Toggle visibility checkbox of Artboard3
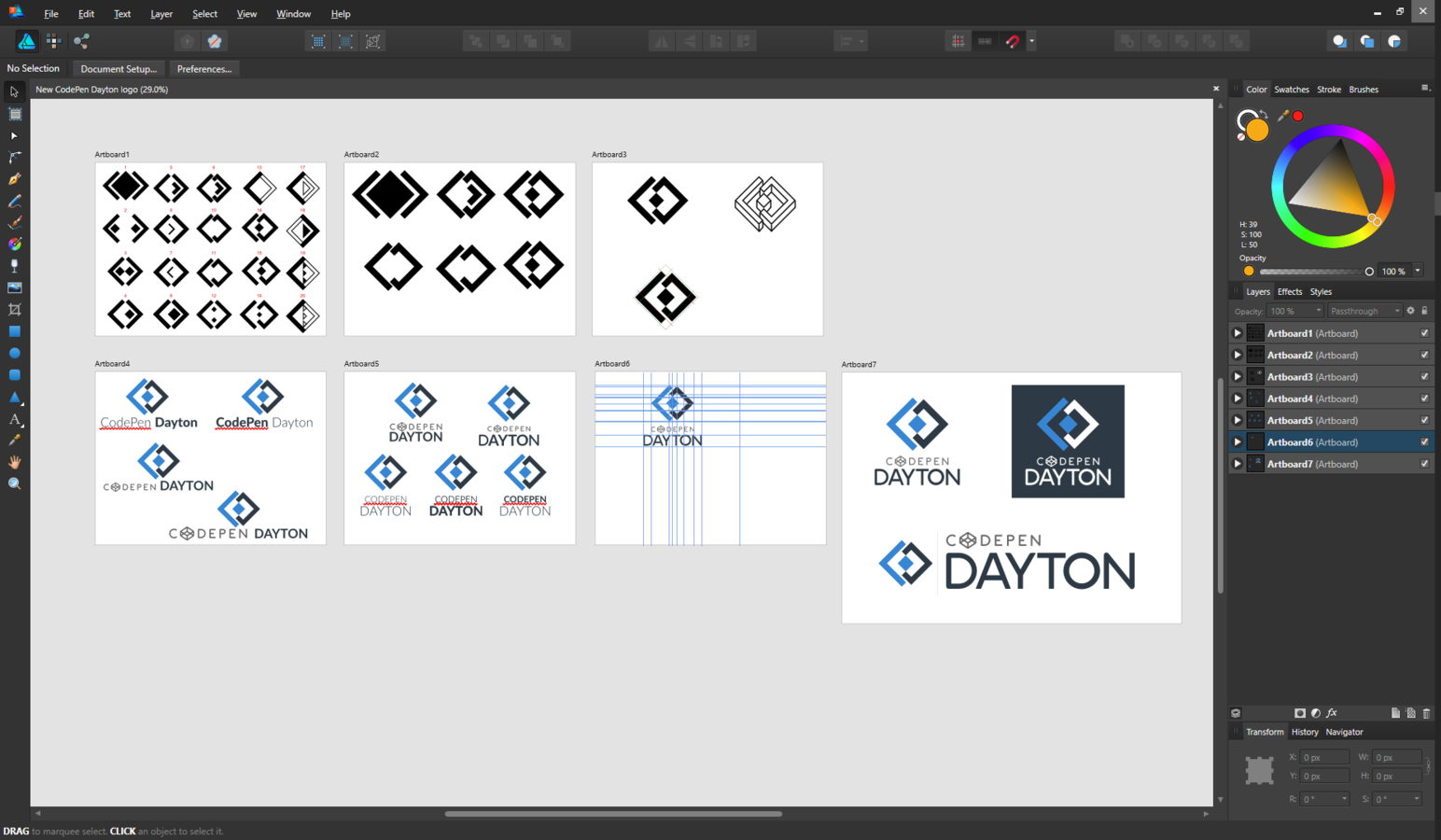This screenshot has width=1441, height=840. [x=1424, y=377]
